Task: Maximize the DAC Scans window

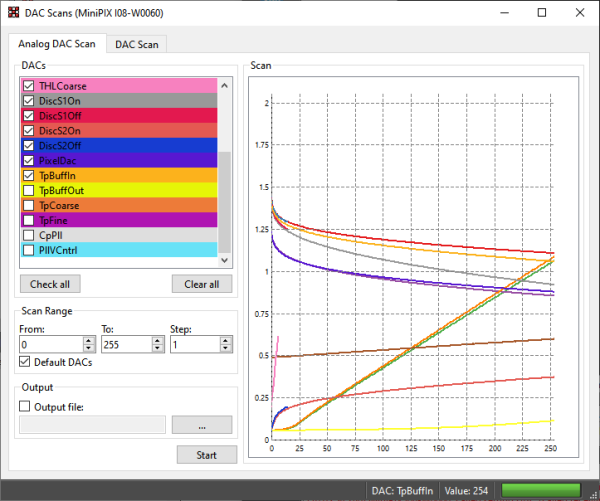Action: click(x=542, y=13)
